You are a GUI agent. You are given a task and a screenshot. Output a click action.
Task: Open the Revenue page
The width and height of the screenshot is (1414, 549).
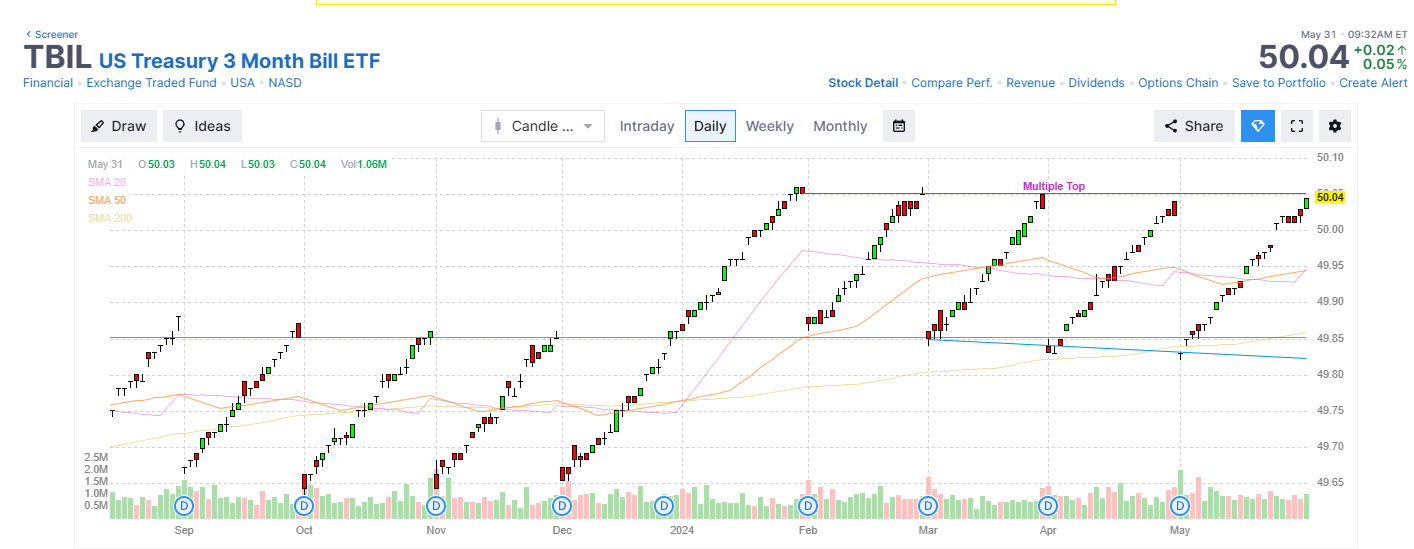coord(1030,83)
